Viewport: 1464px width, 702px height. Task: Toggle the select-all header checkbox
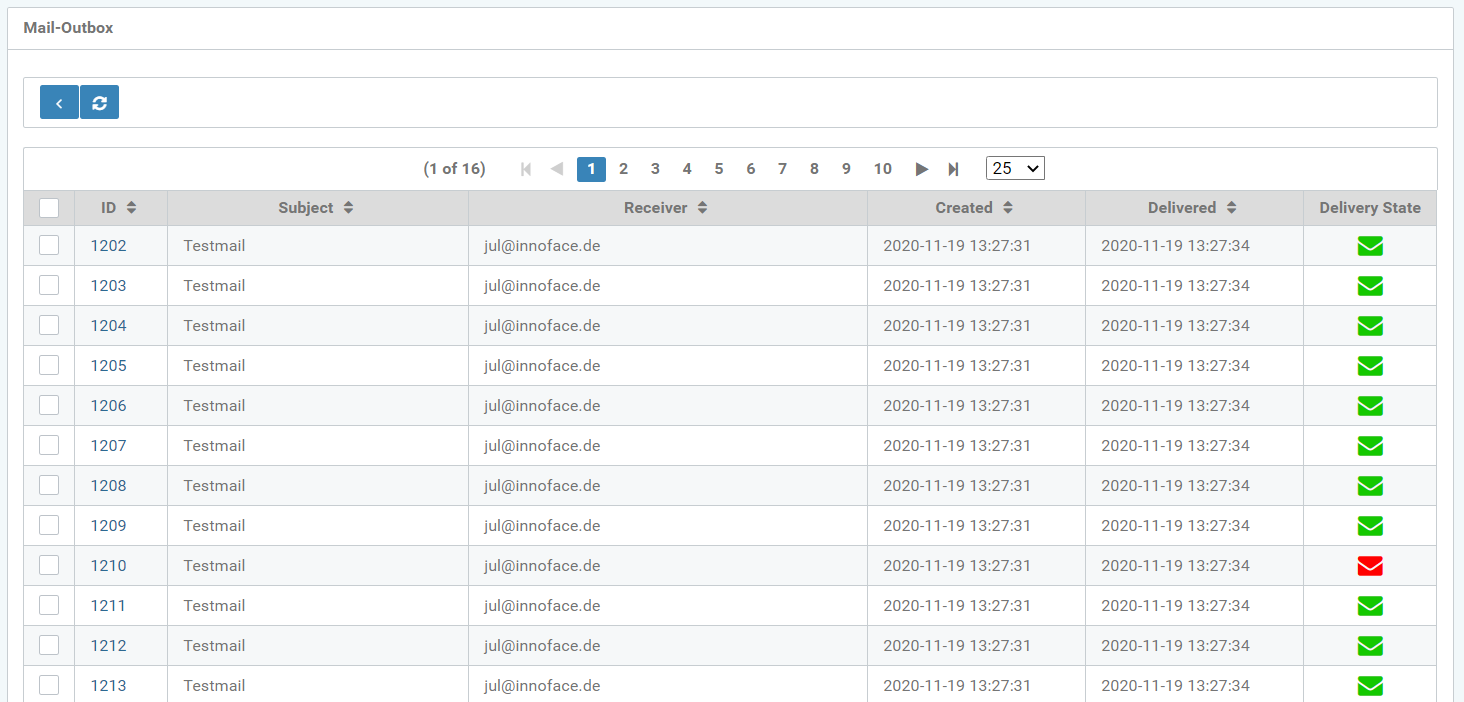(49, 208)
